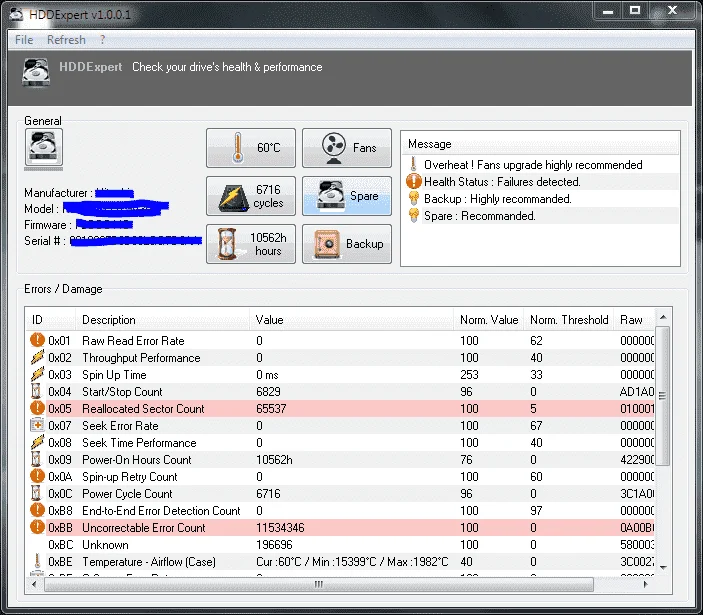Click warning icon for 0x05 Reallocated Sector Count
The height and width of the screenshot is (615, 703).
point(37,408)
